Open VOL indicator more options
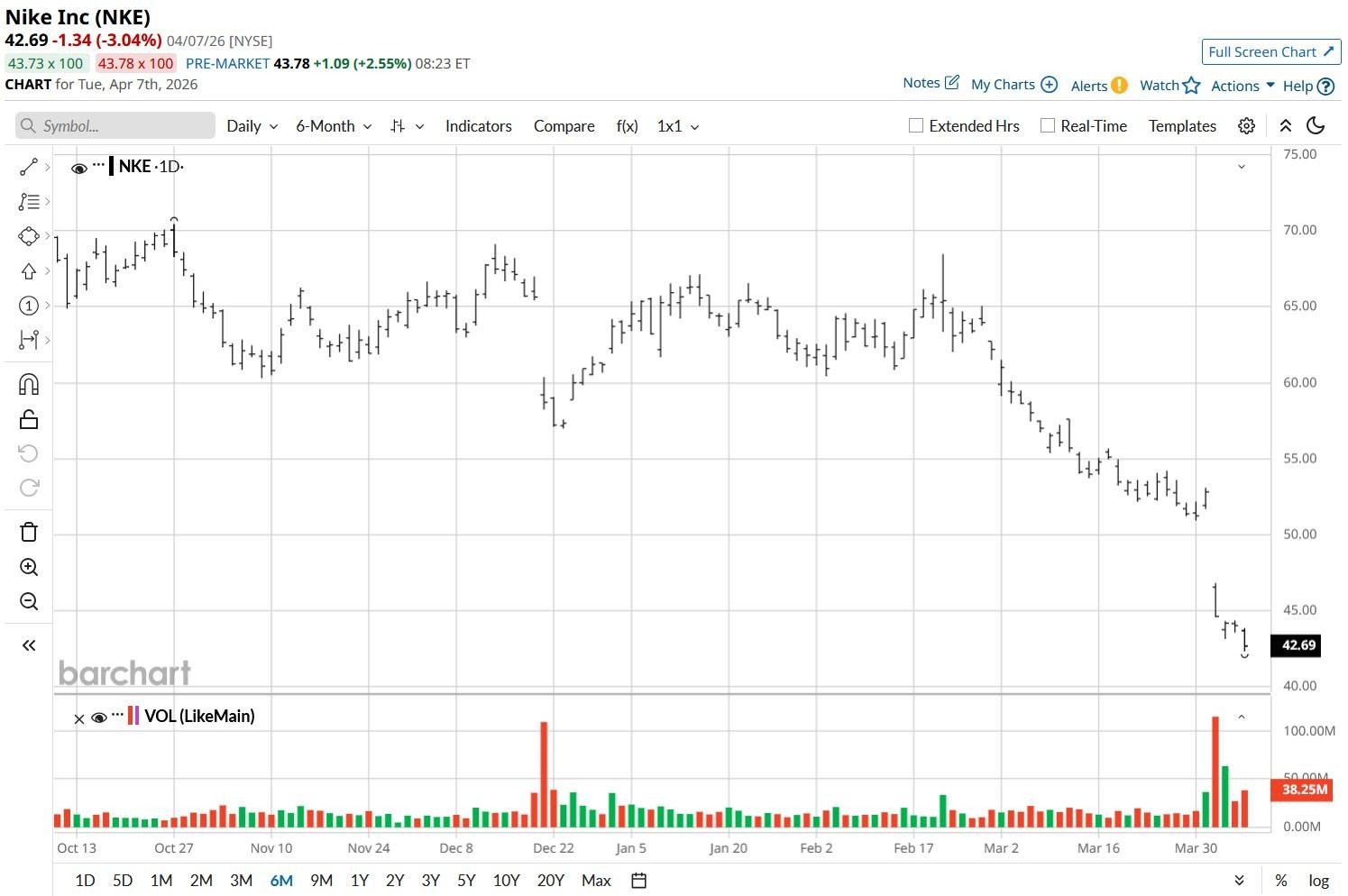This screenshot has width=1348, height=896. (x=117, y=715)
